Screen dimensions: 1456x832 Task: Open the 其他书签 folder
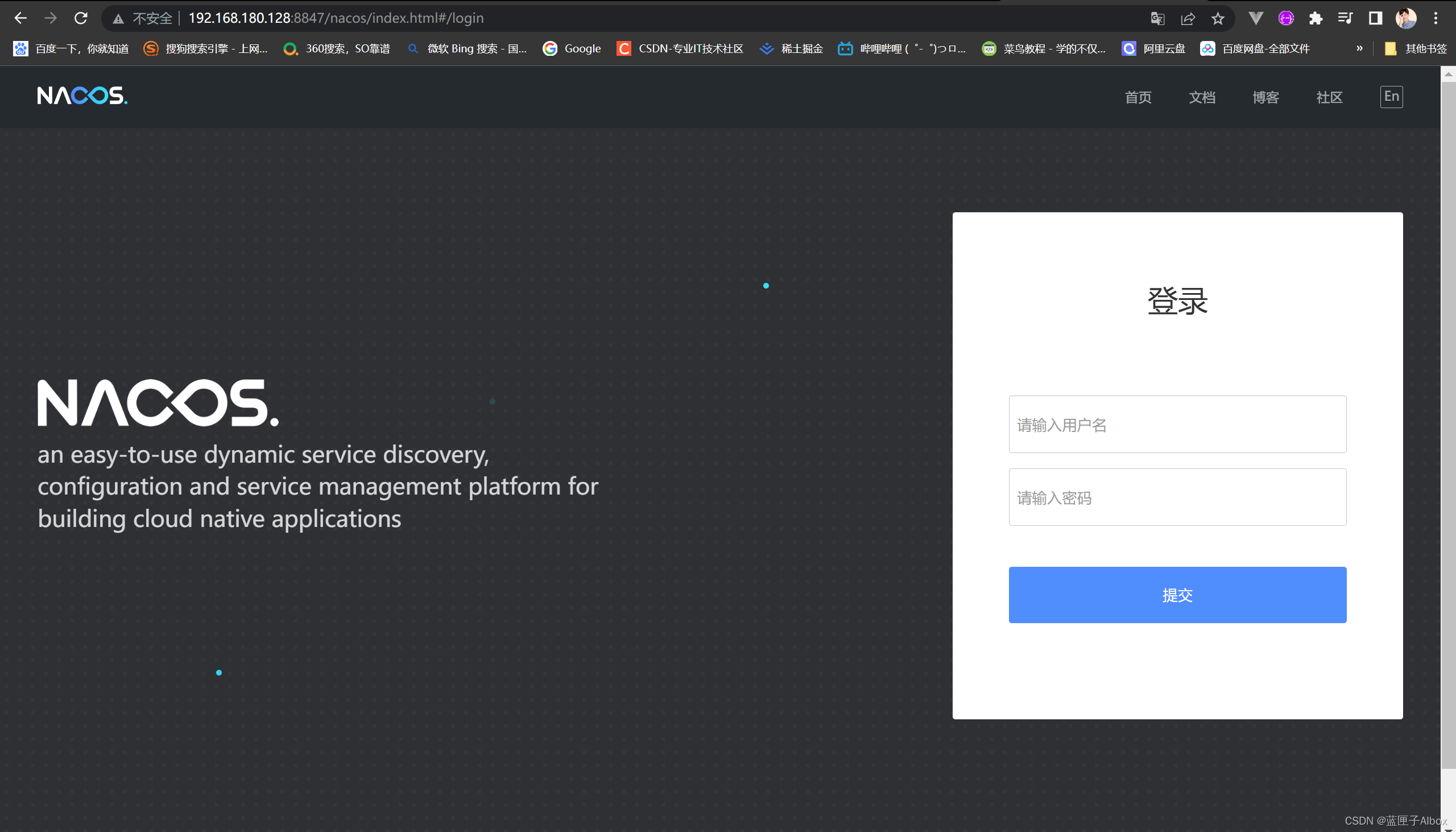[x=1416, y=48]
